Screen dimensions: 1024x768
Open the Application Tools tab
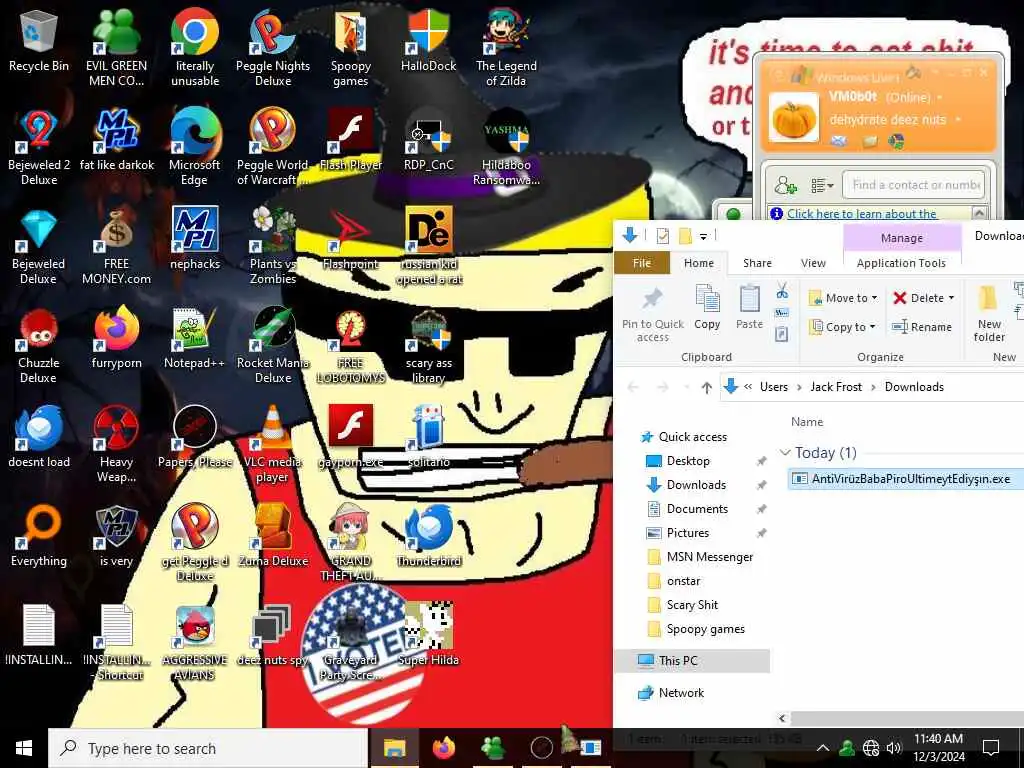pos(901,263)
